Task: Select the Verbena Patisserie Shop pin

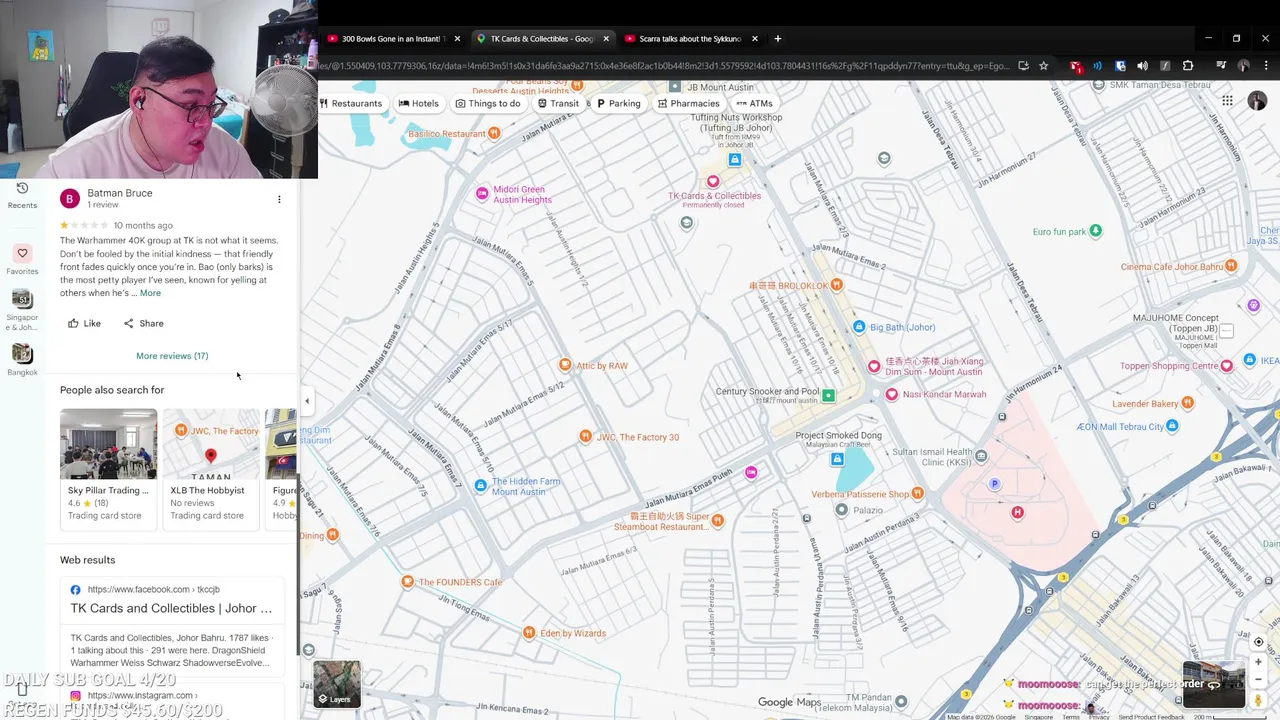Action: pos(918,493)
